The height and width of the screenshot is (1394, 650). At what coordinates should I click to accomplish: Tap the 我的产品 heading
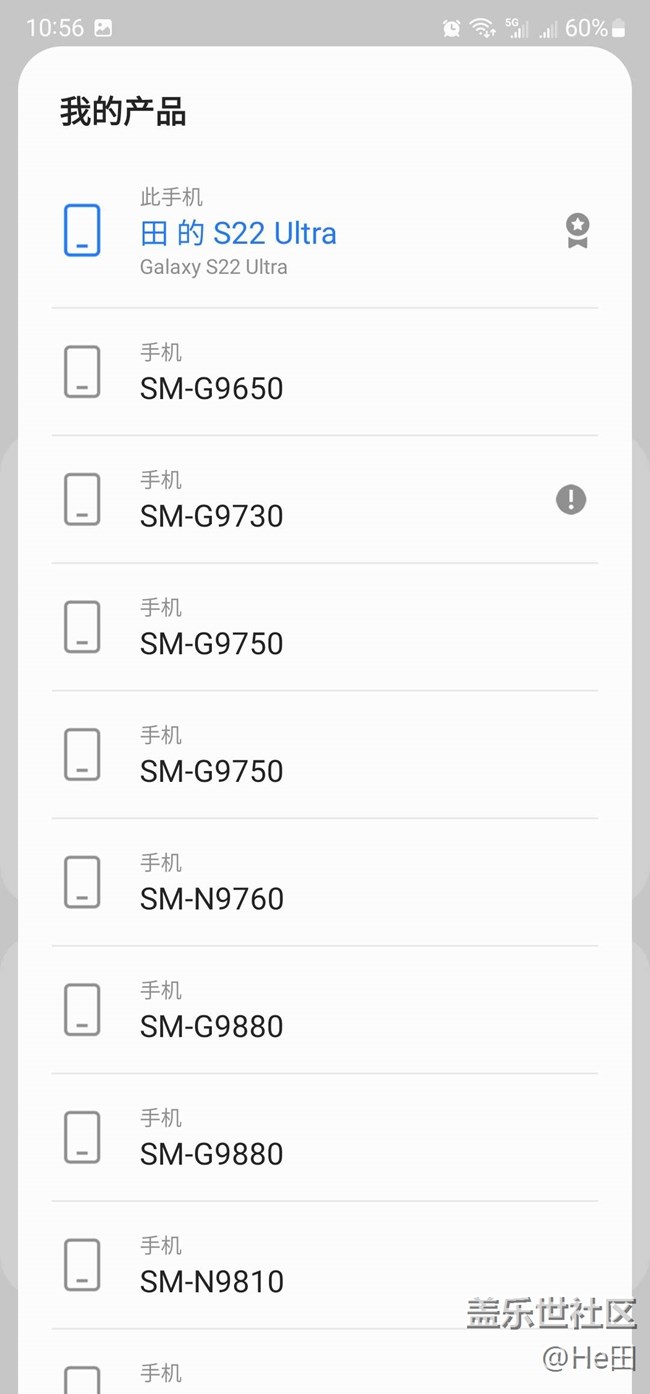123,111
